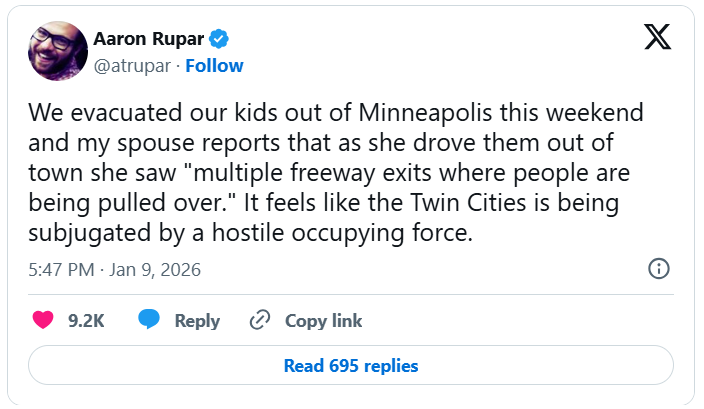
Task: Click the 9.2K like count
Action: coord(86,321)
